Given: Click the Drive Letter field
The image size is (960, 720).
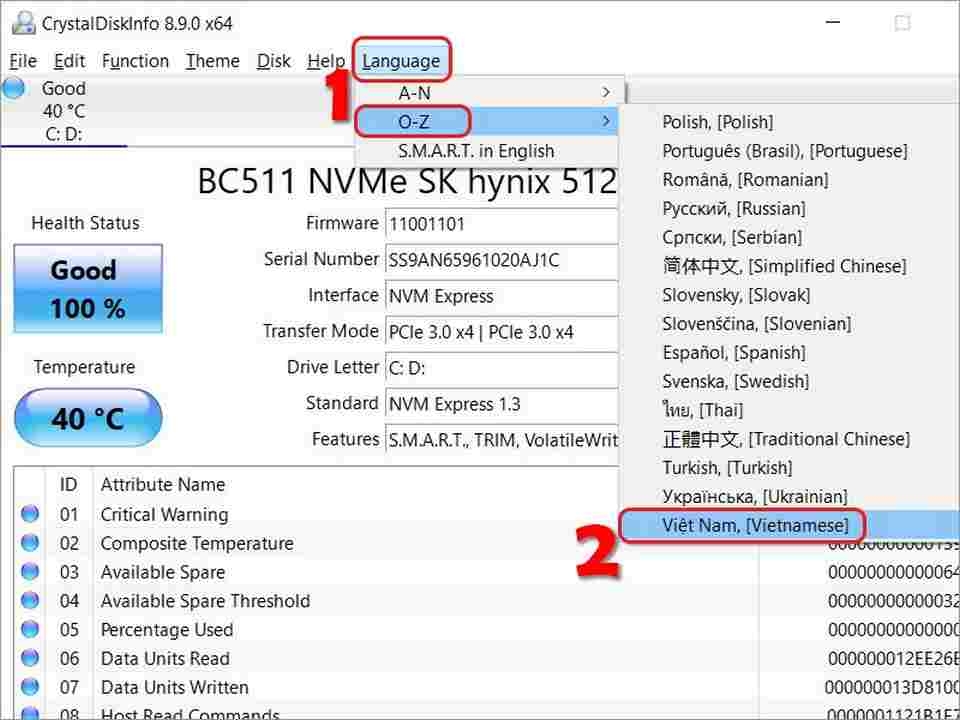Looking at the screenshot, I should pyautogui.click(x=501, y=368).
